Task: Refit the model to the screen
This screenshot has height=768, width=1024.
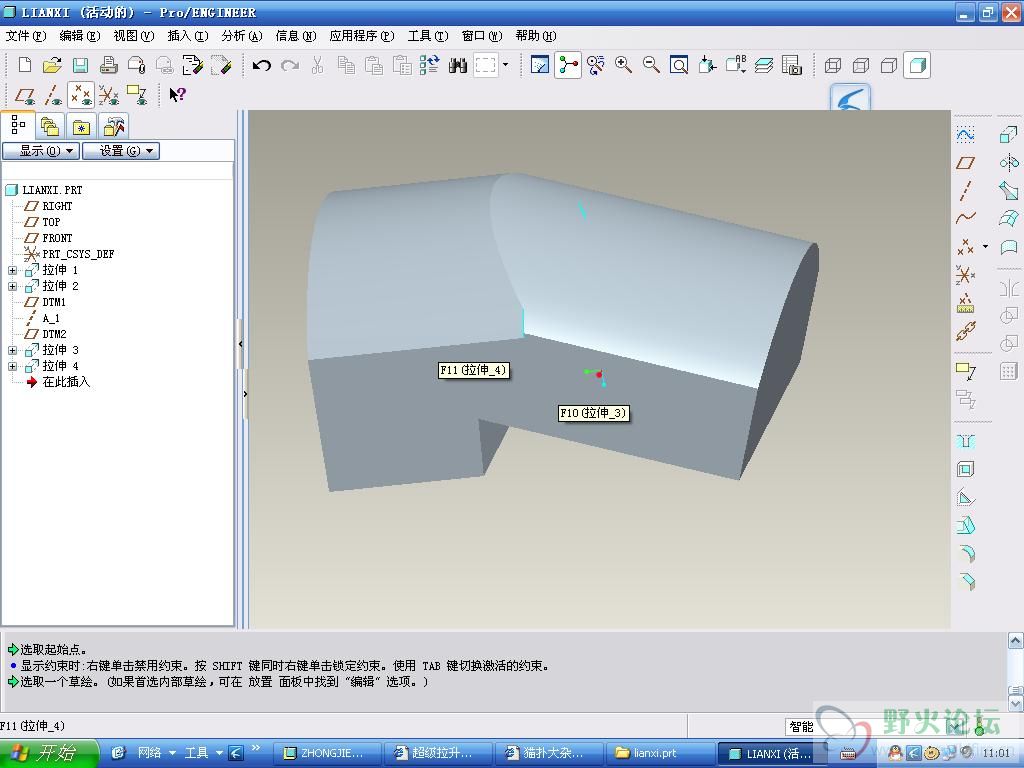Action: 679,65
